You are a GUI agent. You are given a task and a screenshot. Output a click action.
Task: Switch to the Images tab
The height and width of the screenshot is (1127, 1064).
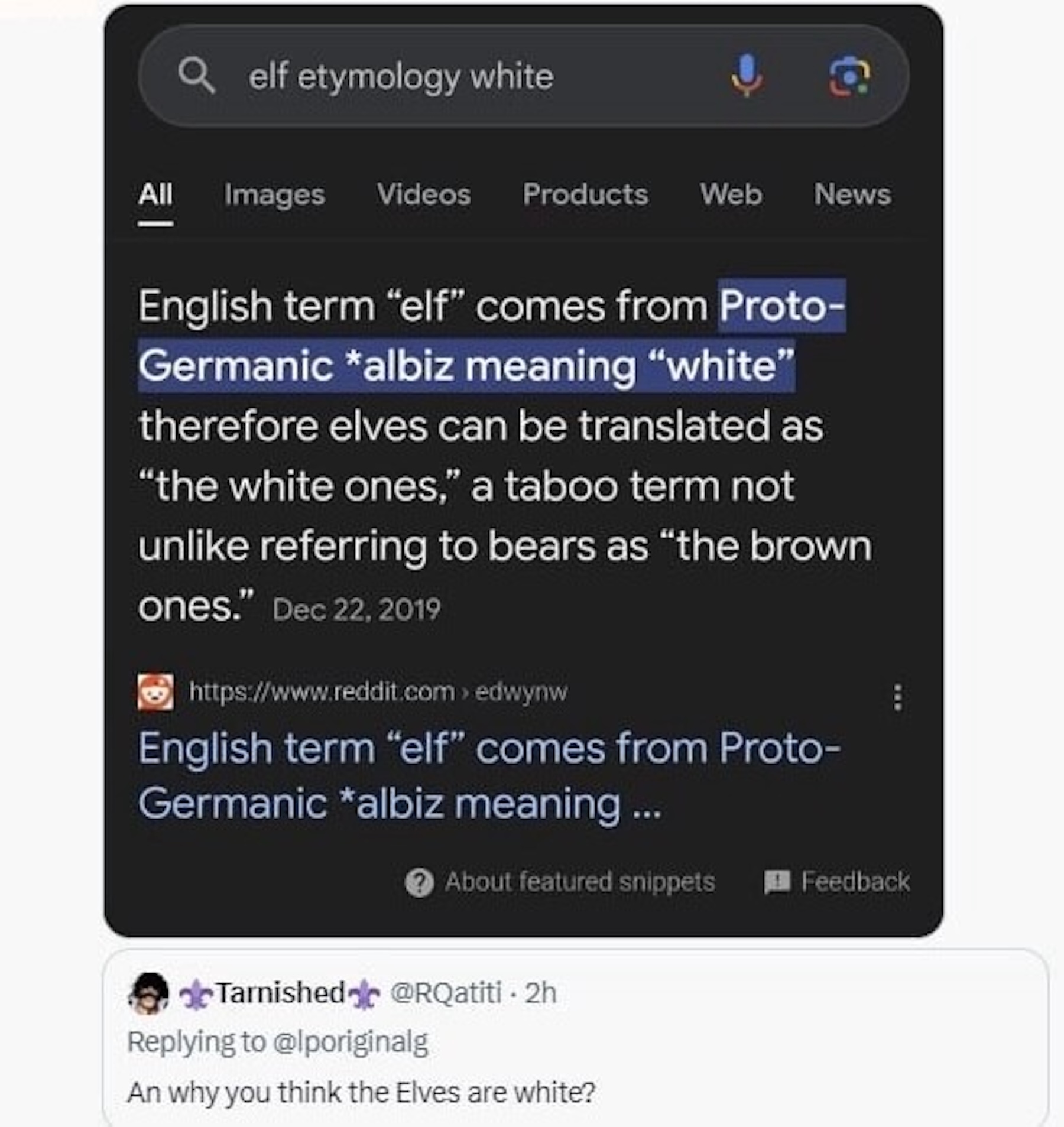pyautogui.click(x=274, y=194)
